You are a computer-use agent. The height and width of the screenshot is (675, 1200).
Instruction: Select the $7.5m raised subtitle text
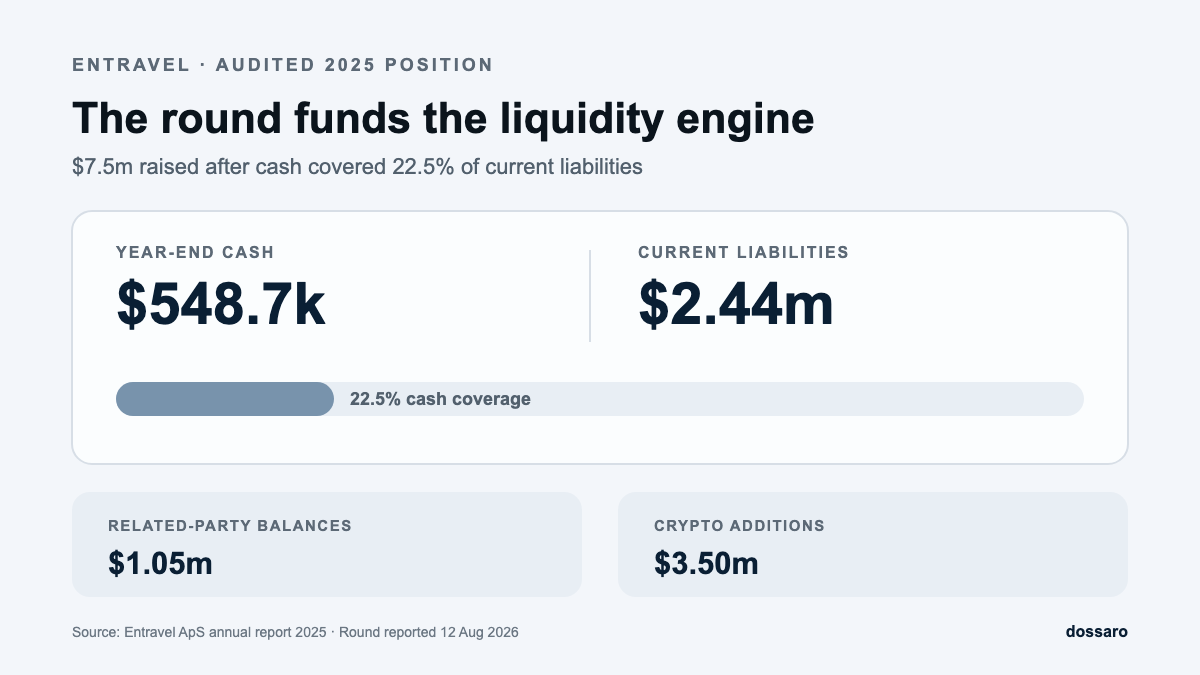357,166
